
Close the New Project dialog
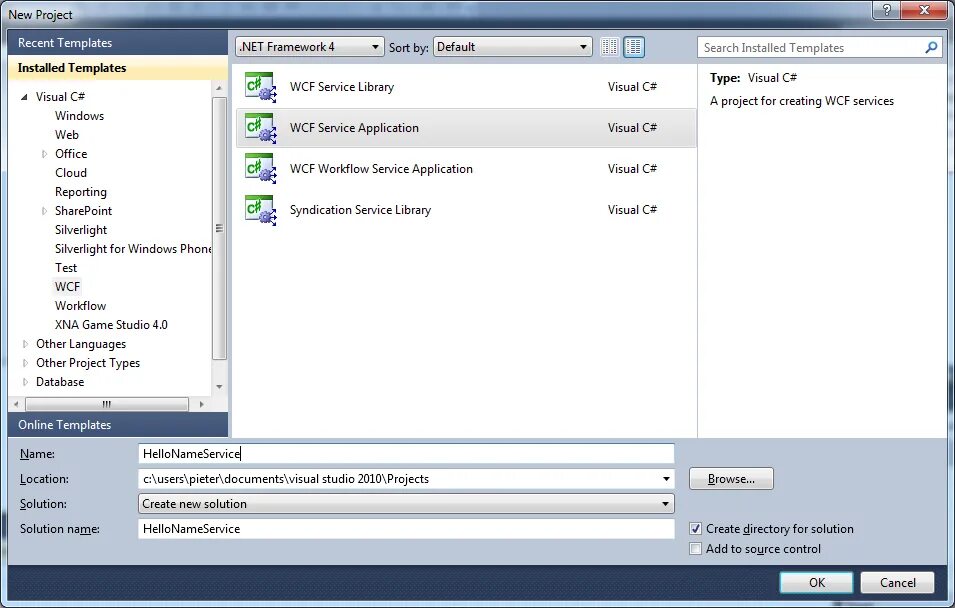[924, 10]
